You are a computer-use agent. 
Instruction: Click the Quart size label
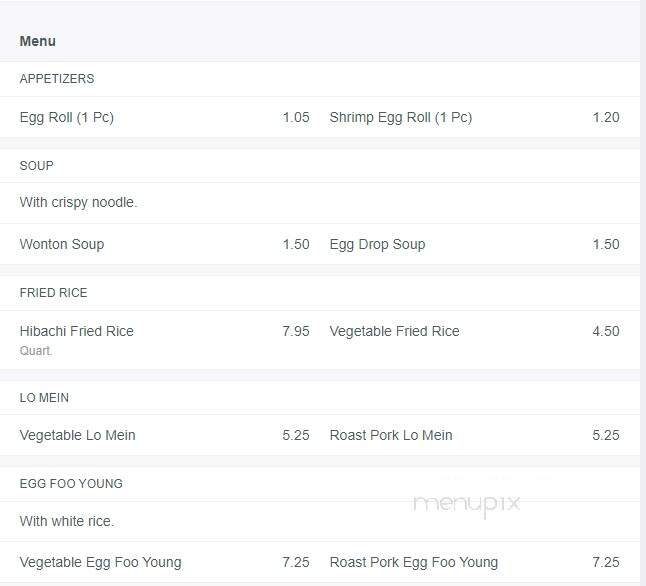[x=36, y=351]
